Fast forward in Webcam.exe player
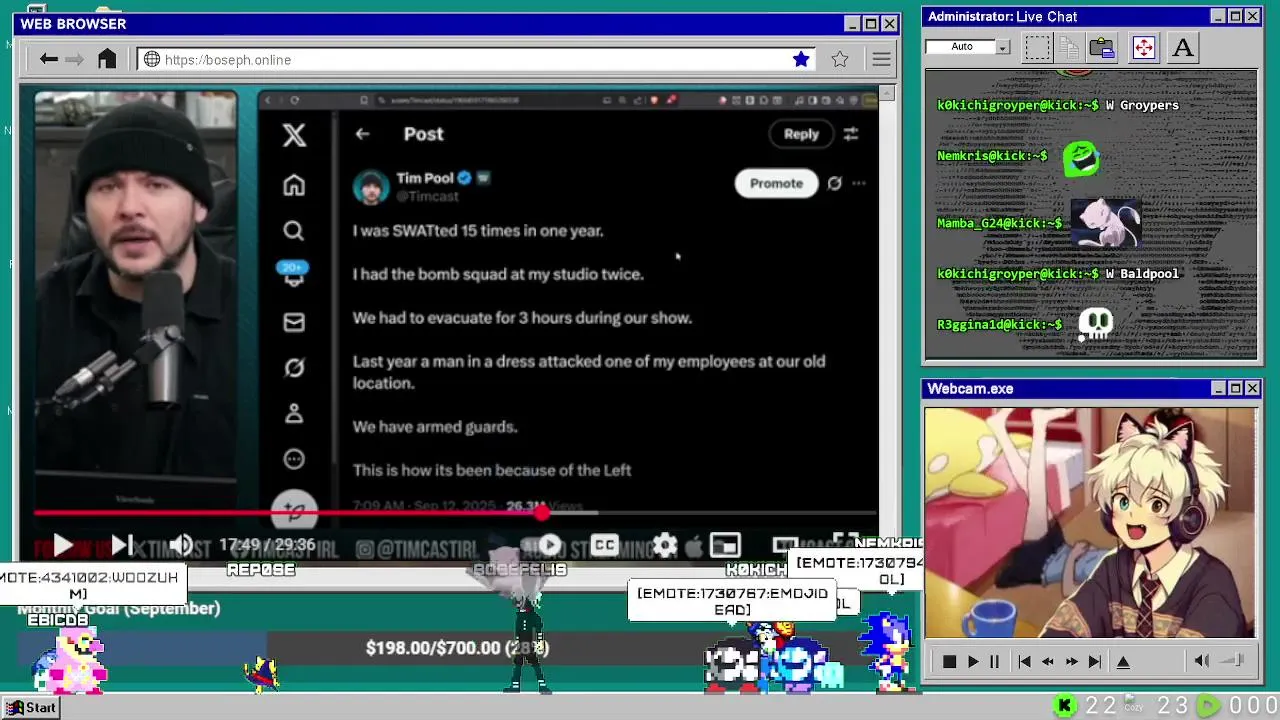Image resolution: width=1280 pixels, height=720 pixels. pyautogui.click(x=1071, y=661)
